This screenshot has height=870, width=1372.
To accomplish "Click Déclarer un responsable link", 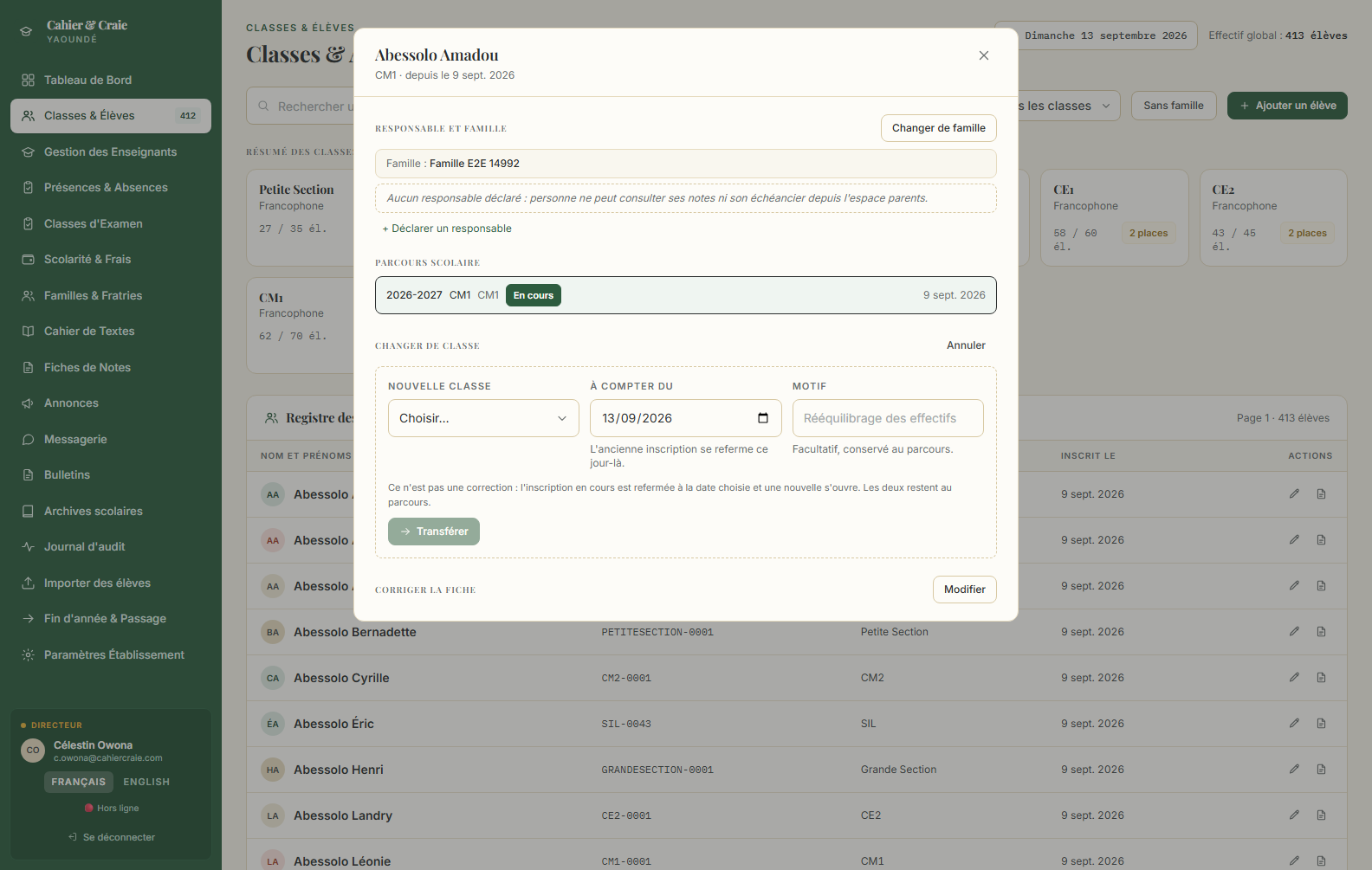I will [x=447, y=229].
